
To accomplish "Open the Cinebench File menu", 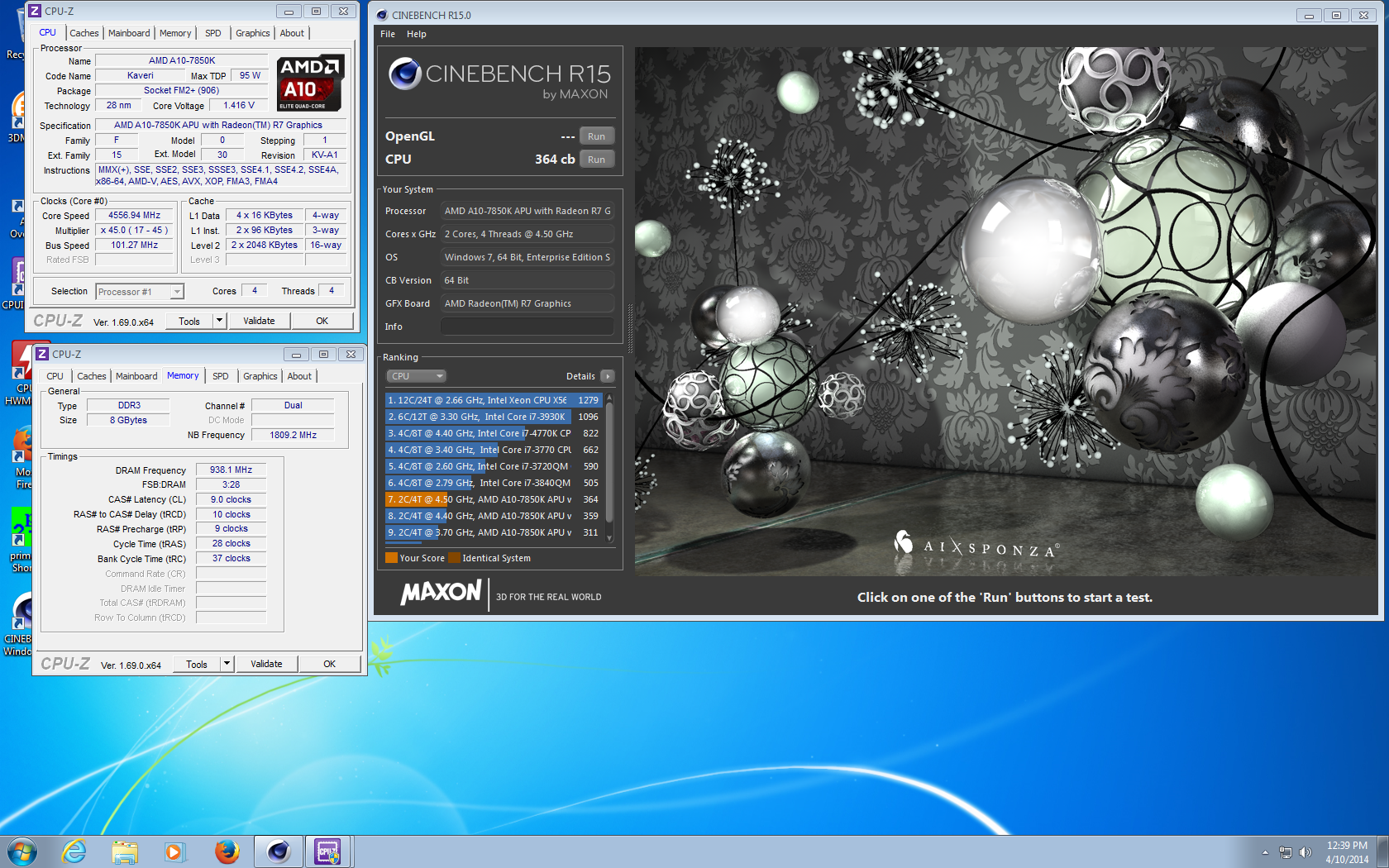I will click(x=388, y=34).
